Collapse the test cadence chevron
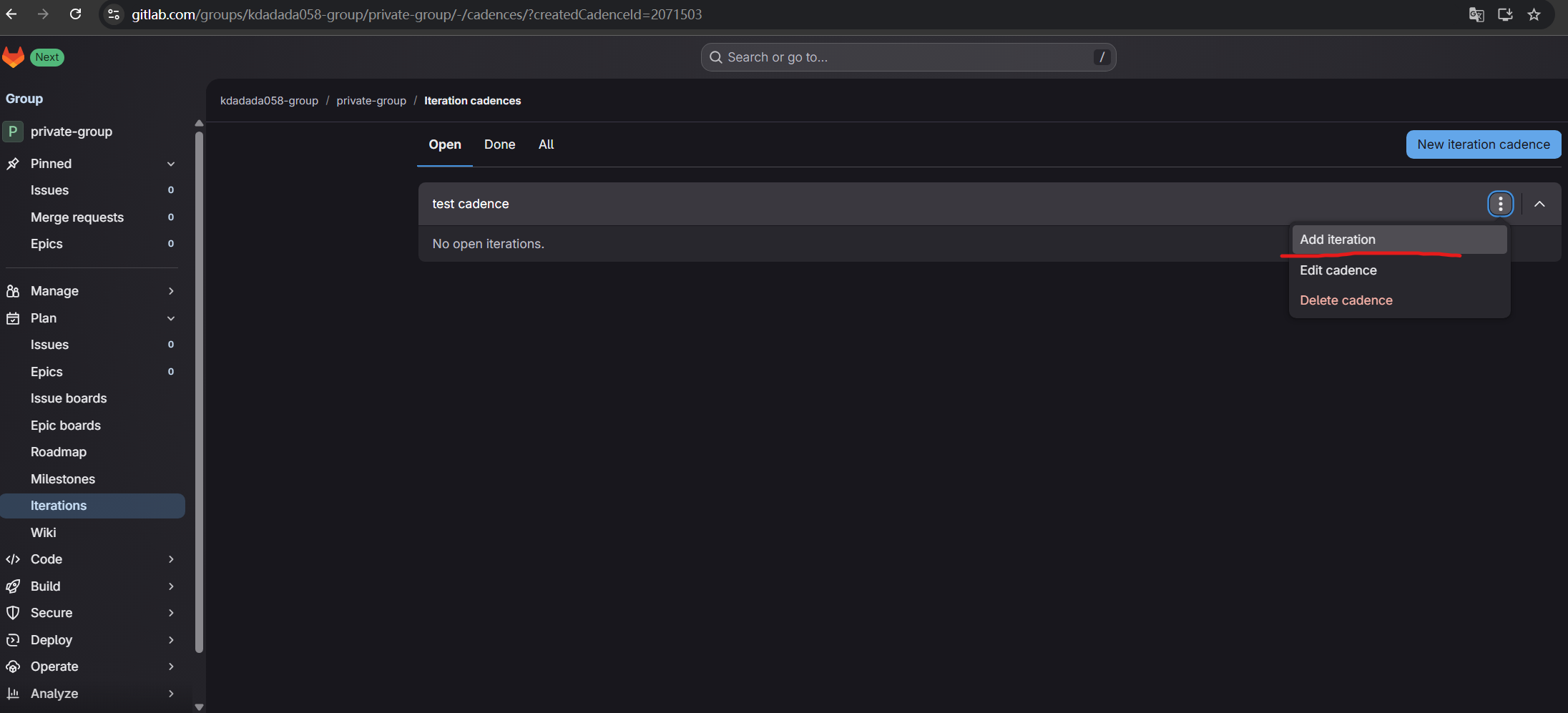Screen dimensions: 1568x713 pos(1539,204)
